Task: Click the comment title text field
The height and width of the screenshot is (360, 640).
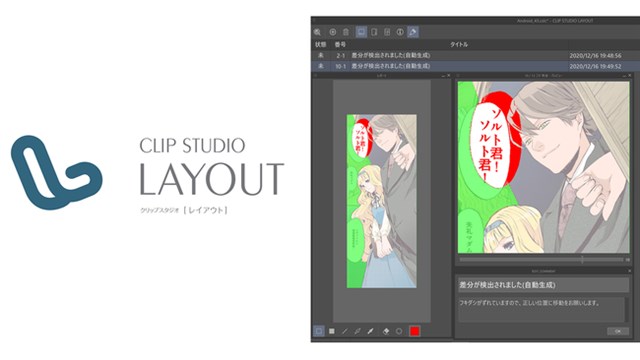Action: pos(543,284)
